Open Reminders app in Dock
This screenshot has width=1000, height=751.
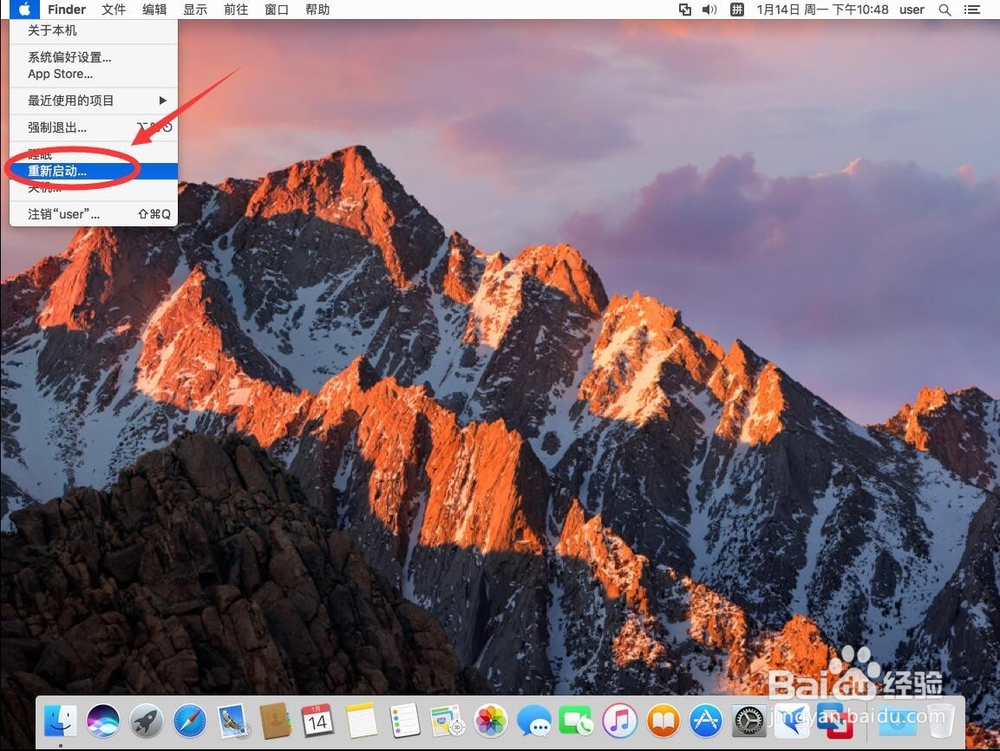[404, 721]
